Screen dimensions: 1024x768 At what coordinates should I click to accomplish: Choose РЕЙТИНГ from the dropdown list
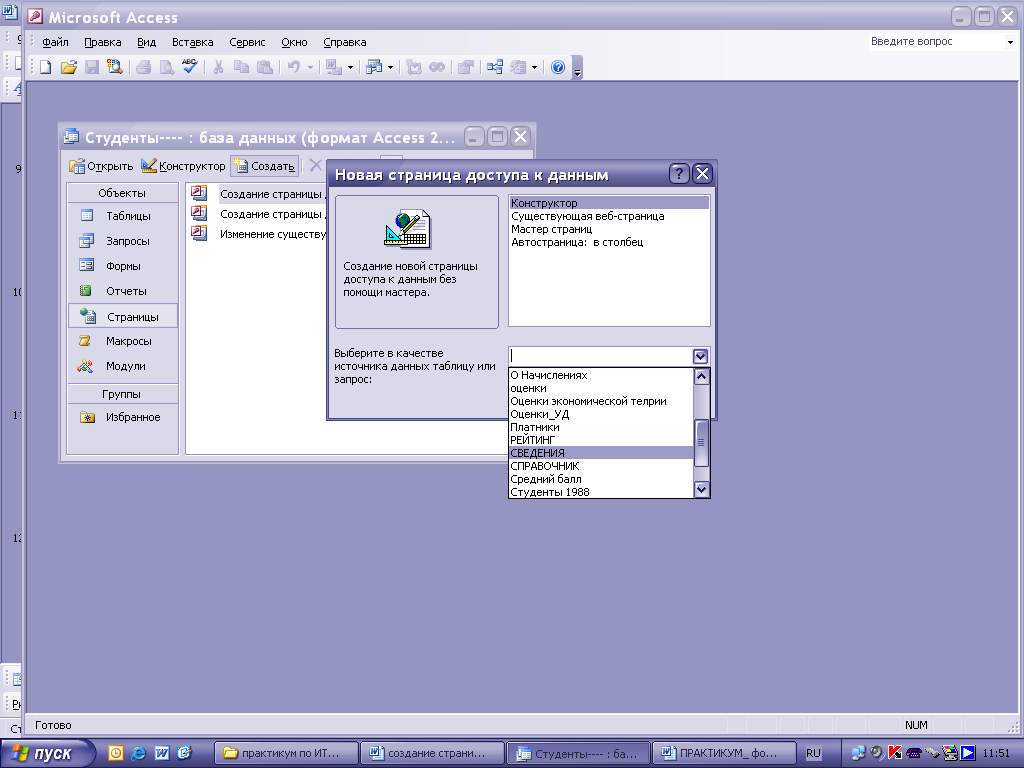tap(601, 440)
